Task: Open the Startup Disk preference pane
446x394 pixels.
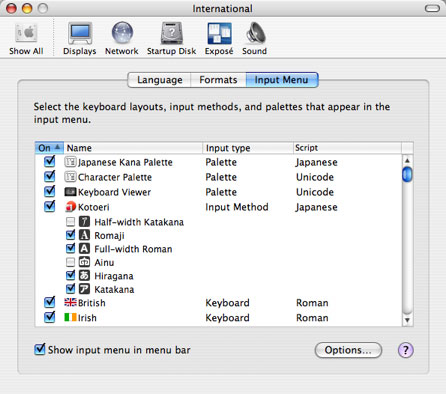Action: (171, 39)
